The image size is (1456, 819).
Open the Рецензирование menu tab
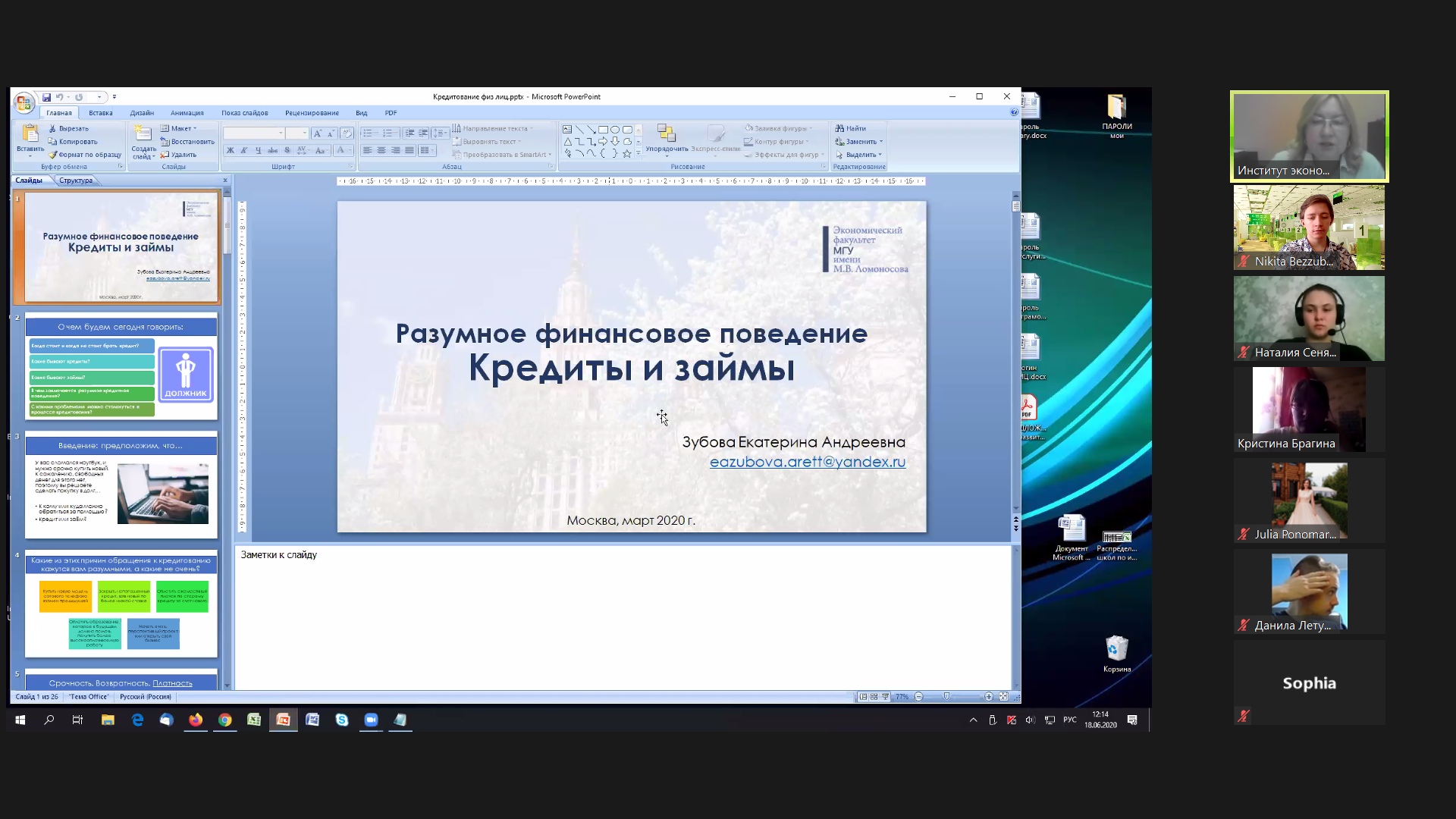tap(311, 112)
